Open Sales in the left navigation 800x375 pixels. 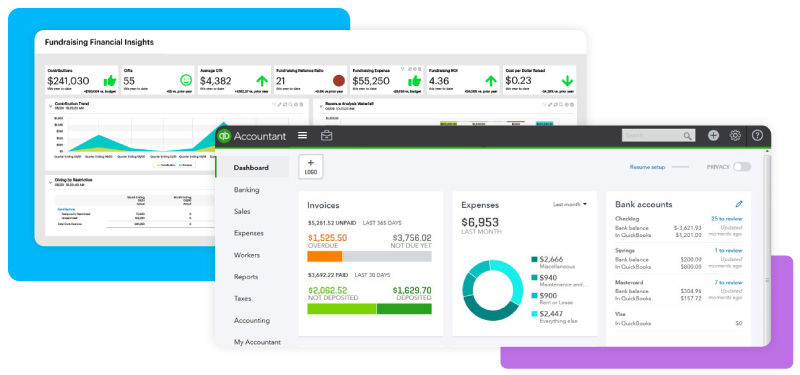[242, 211]
